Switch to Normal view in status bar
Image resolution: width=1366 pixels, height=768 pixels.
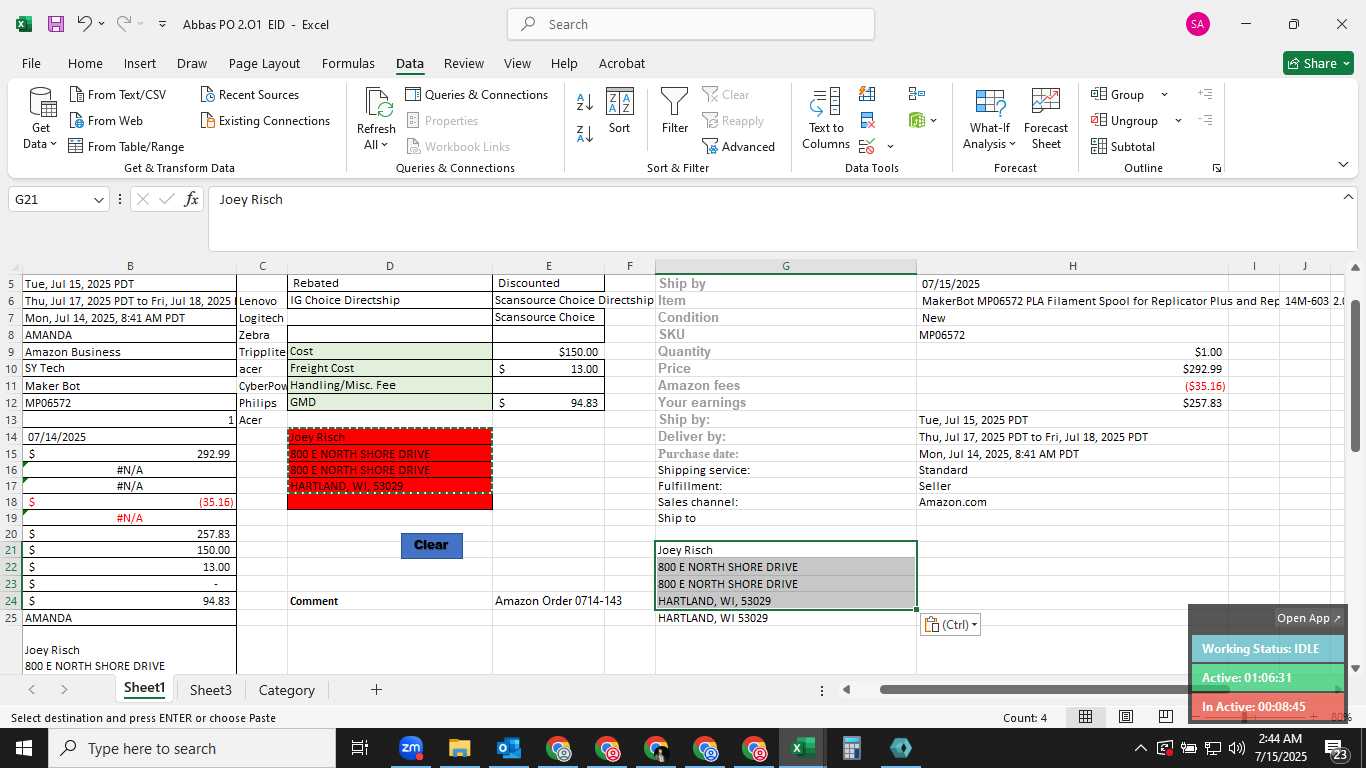point(1085,717)
